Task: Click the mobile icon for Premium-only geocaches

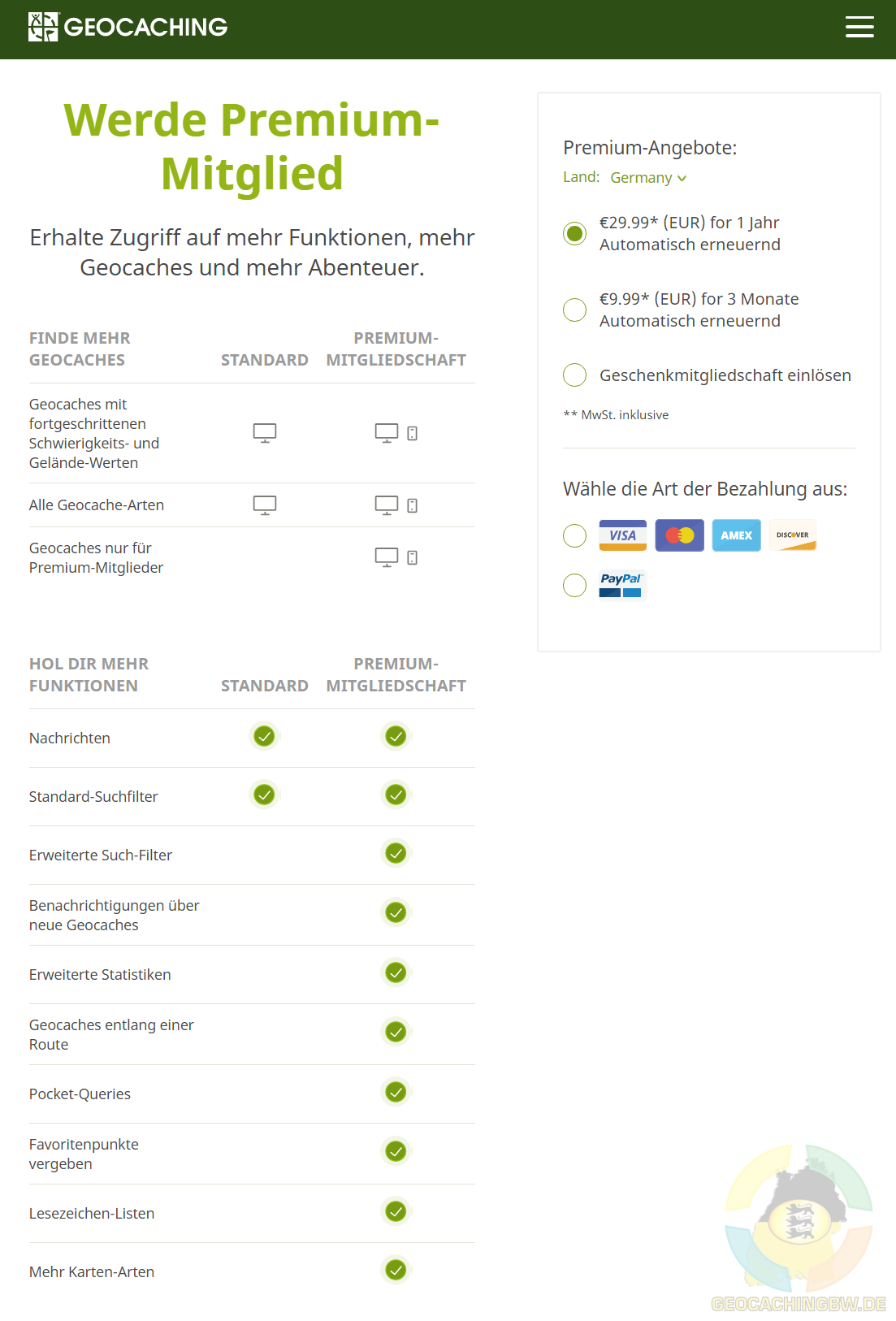Action: pos(413,557)
